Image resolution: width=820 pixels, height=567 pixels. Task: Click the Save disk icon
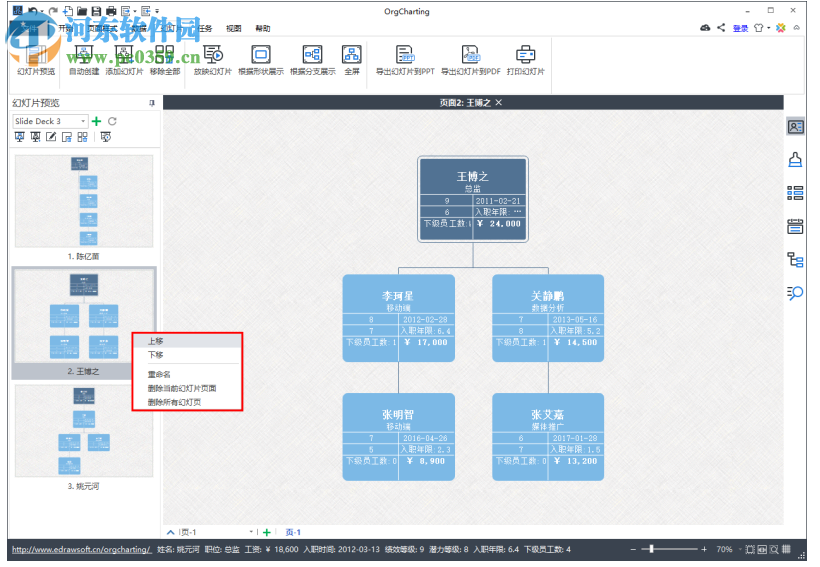click(x=96, y=10)
